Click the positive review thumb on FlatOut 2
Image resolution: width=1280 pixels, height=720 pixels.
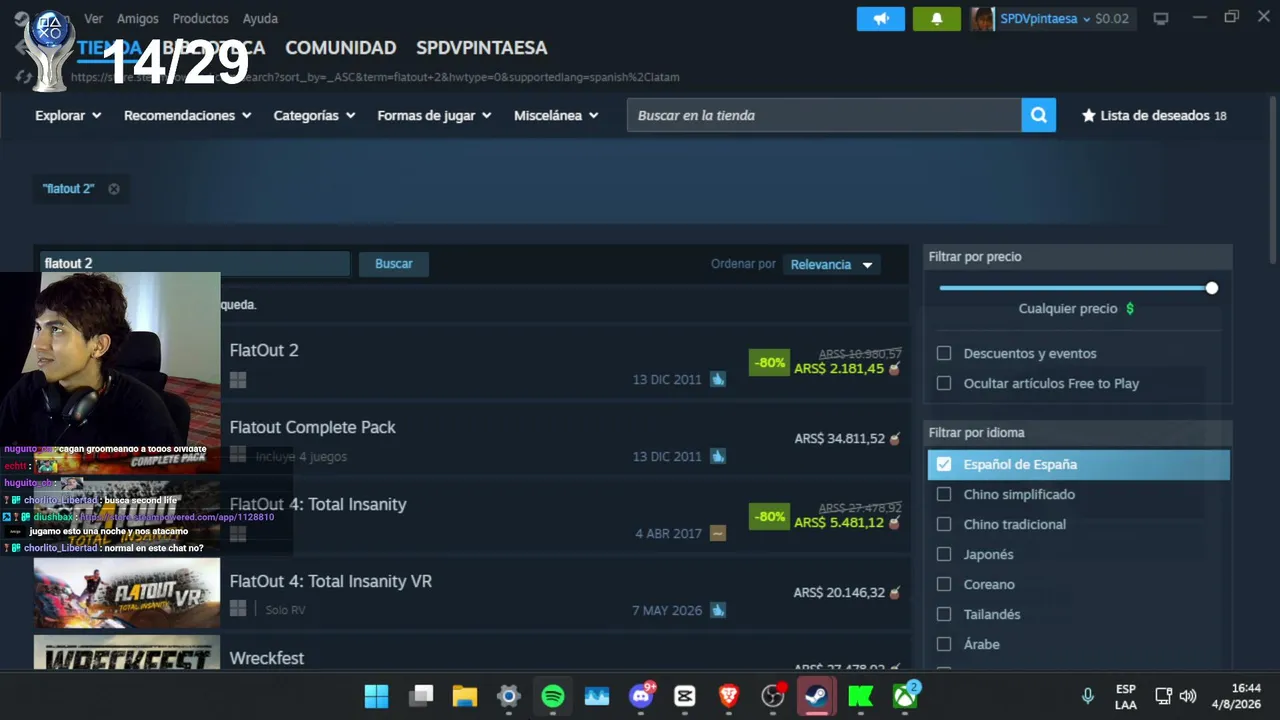pyautogui.click(x=718, y=379)
